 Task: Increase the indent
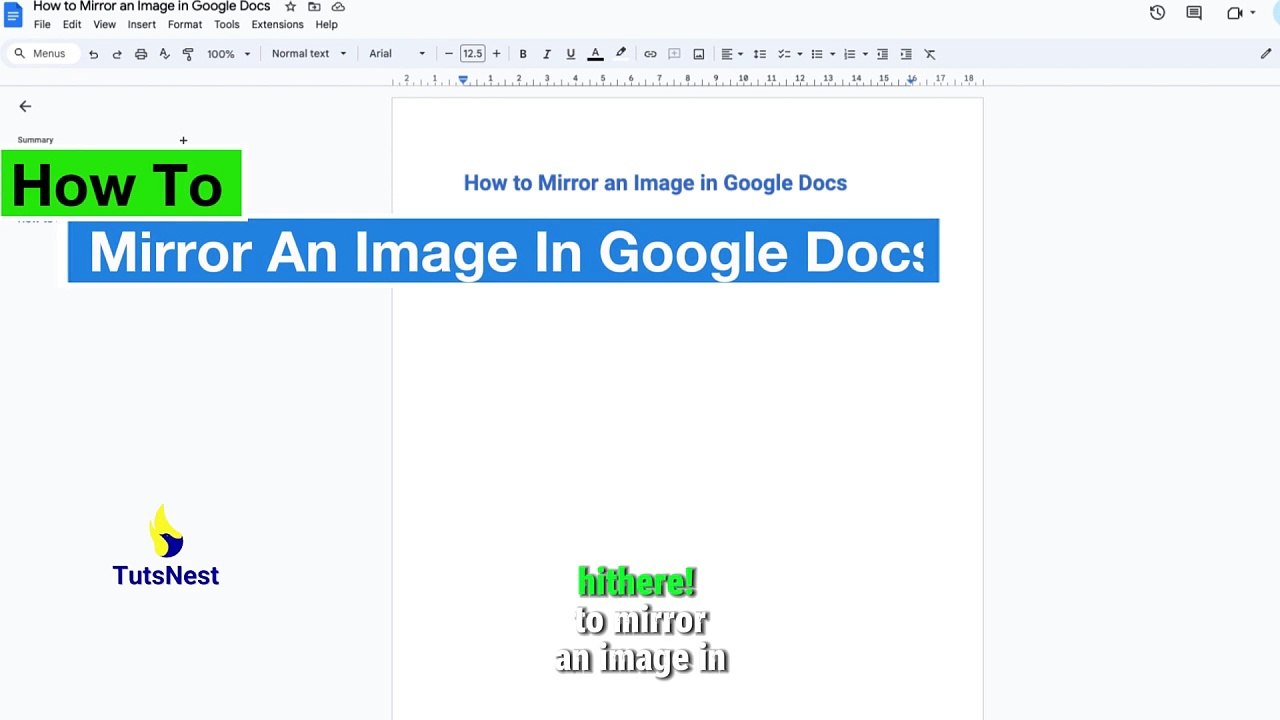point(906,54)
